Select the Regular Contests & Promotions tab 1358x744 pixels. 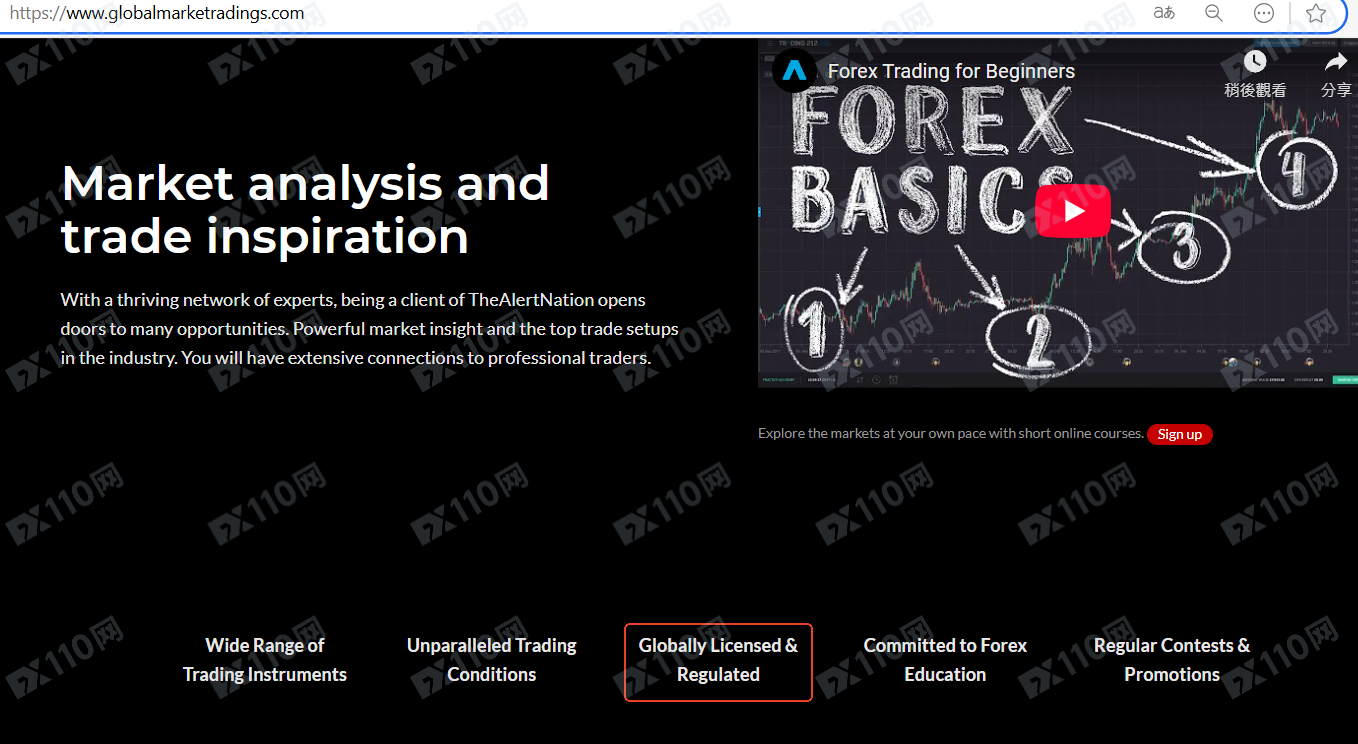coord(1171,660)
